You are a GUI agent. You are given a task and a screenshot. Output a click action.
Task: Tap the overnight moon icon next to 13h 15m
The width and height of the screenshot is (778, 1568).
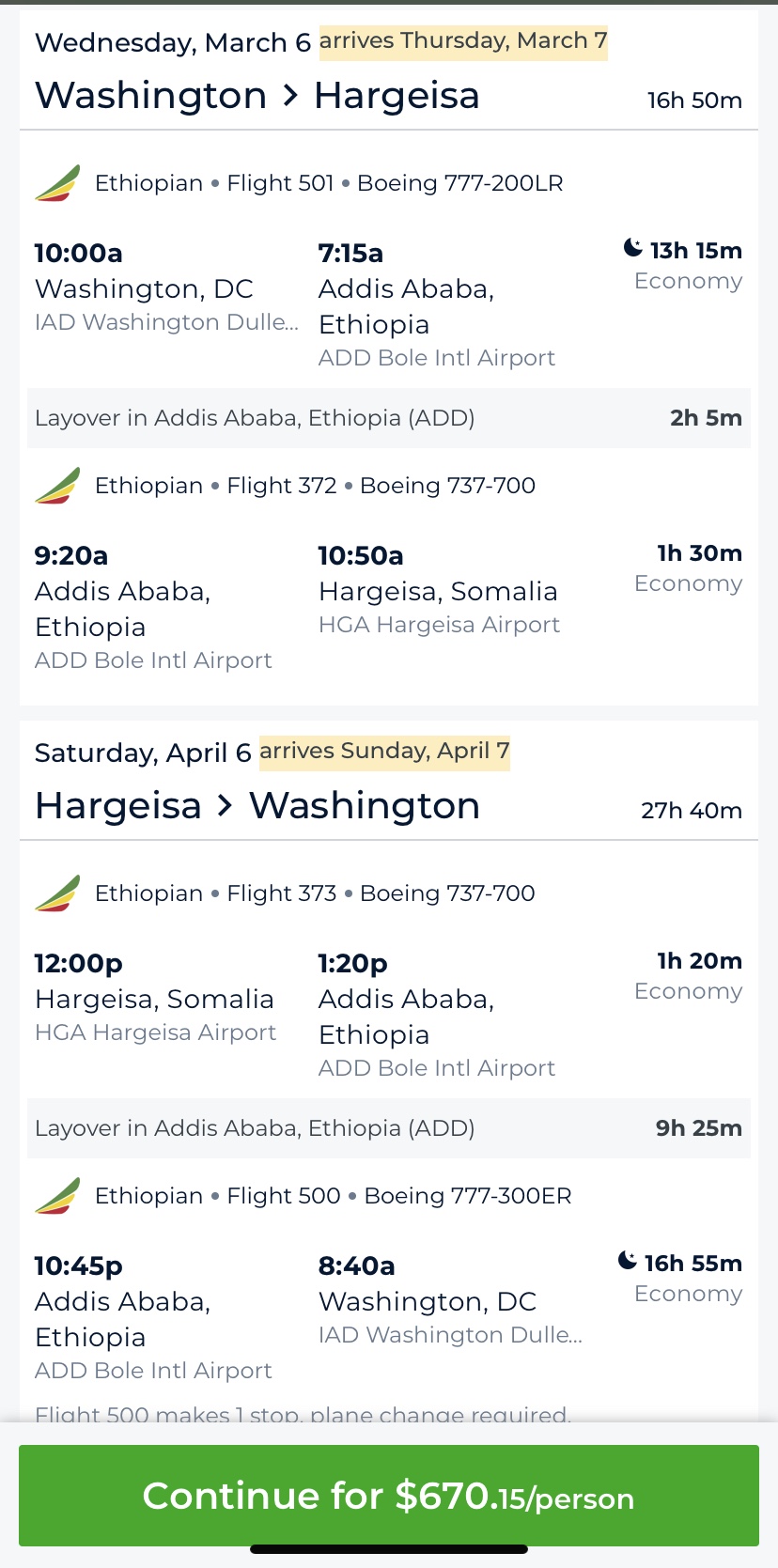[633, 248]
